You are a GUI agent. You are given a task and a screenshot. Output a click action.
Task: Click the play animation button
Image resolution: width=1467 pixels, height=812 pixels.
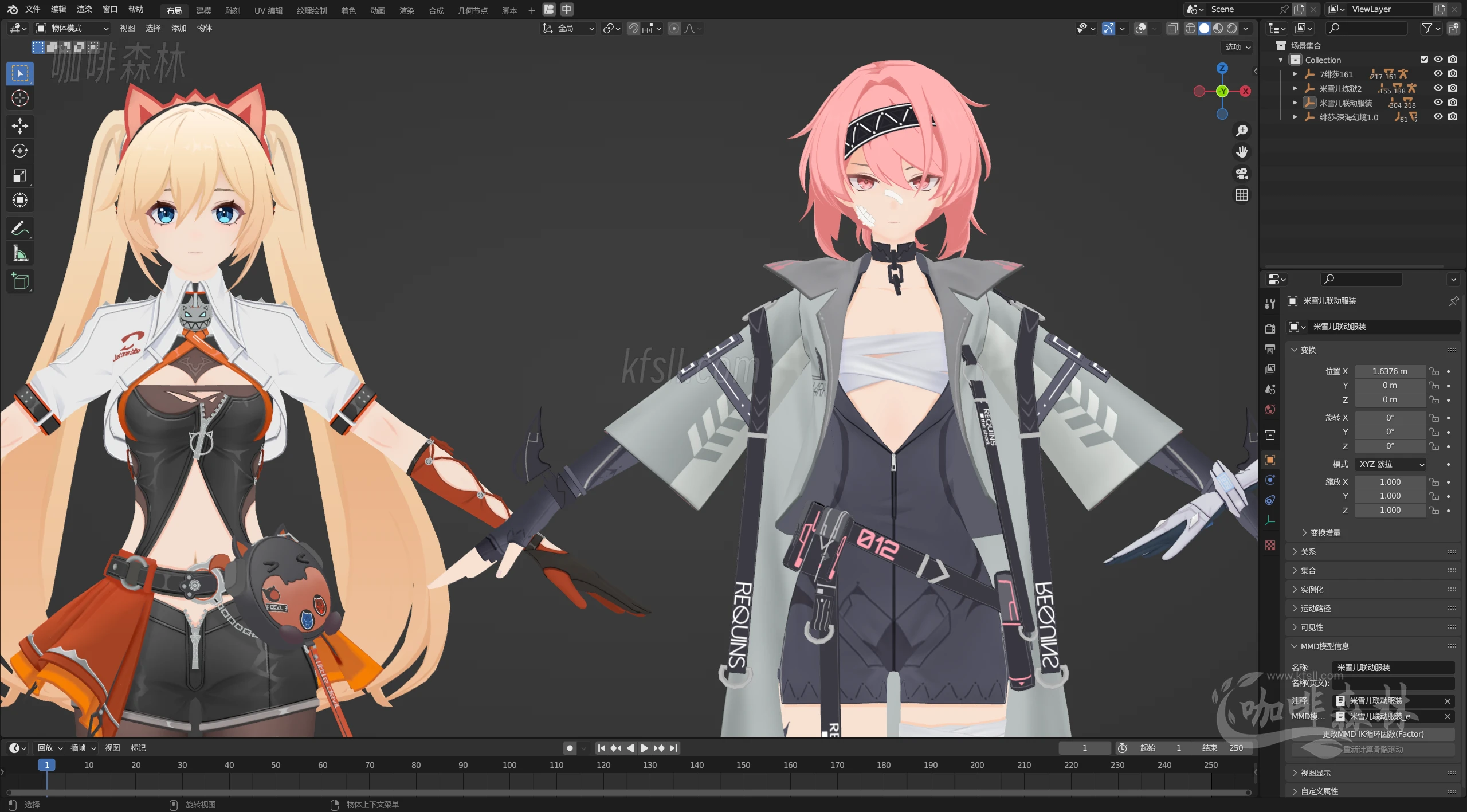pos(644,748)
